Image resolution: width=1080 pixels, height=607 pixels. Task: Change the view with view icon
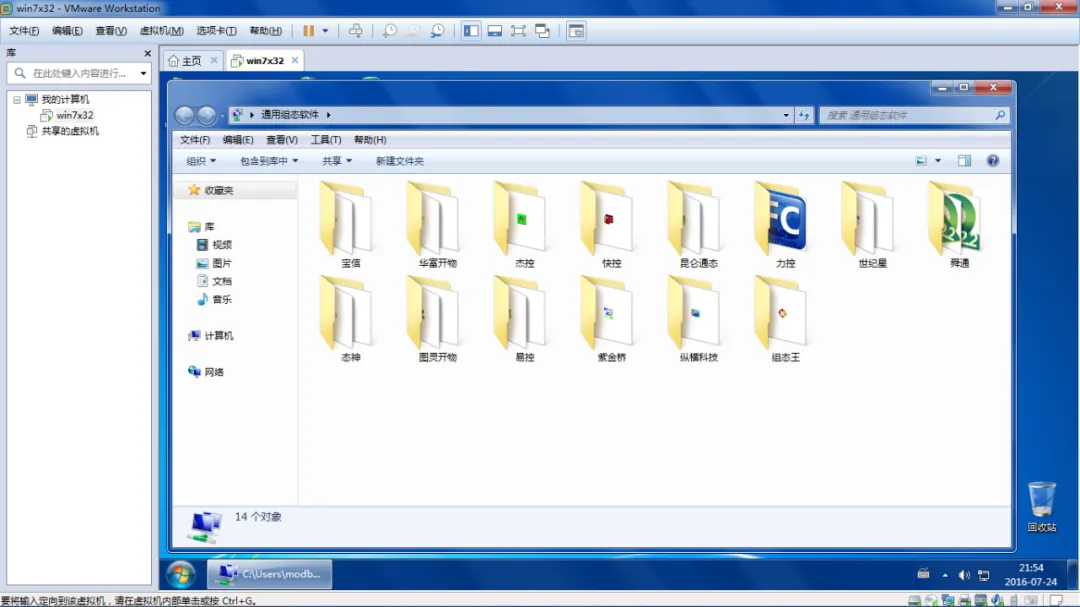point(921,161)
